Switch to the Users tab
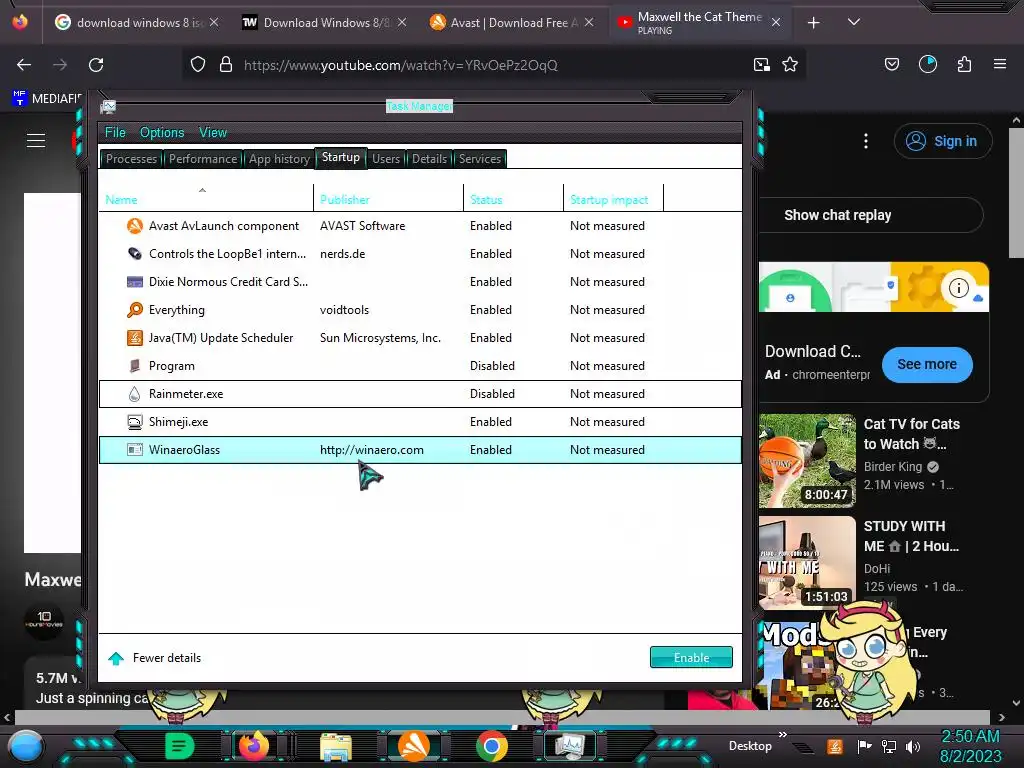1024x768 pixels. click(386, 159)
